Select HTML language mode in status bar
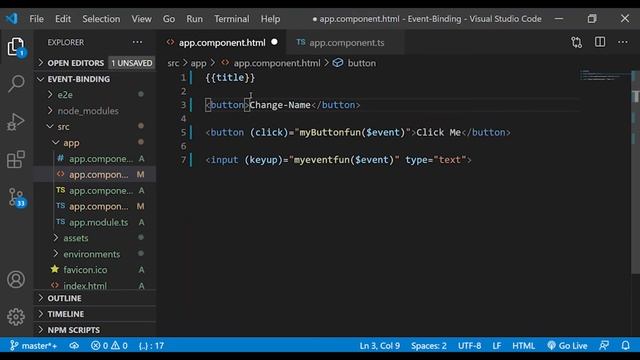The width and height of the screenshot is (640, 360). (x=524, y=346)
